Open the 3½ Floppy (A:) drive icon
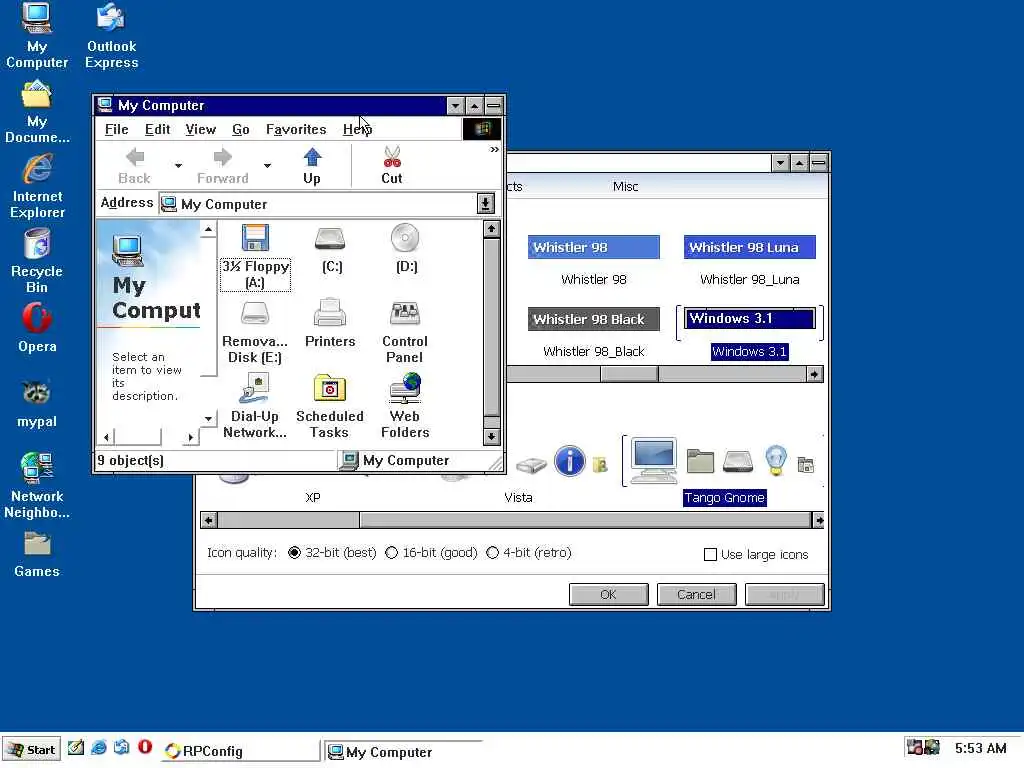The image size is (1024, 768). pos(255,256)
